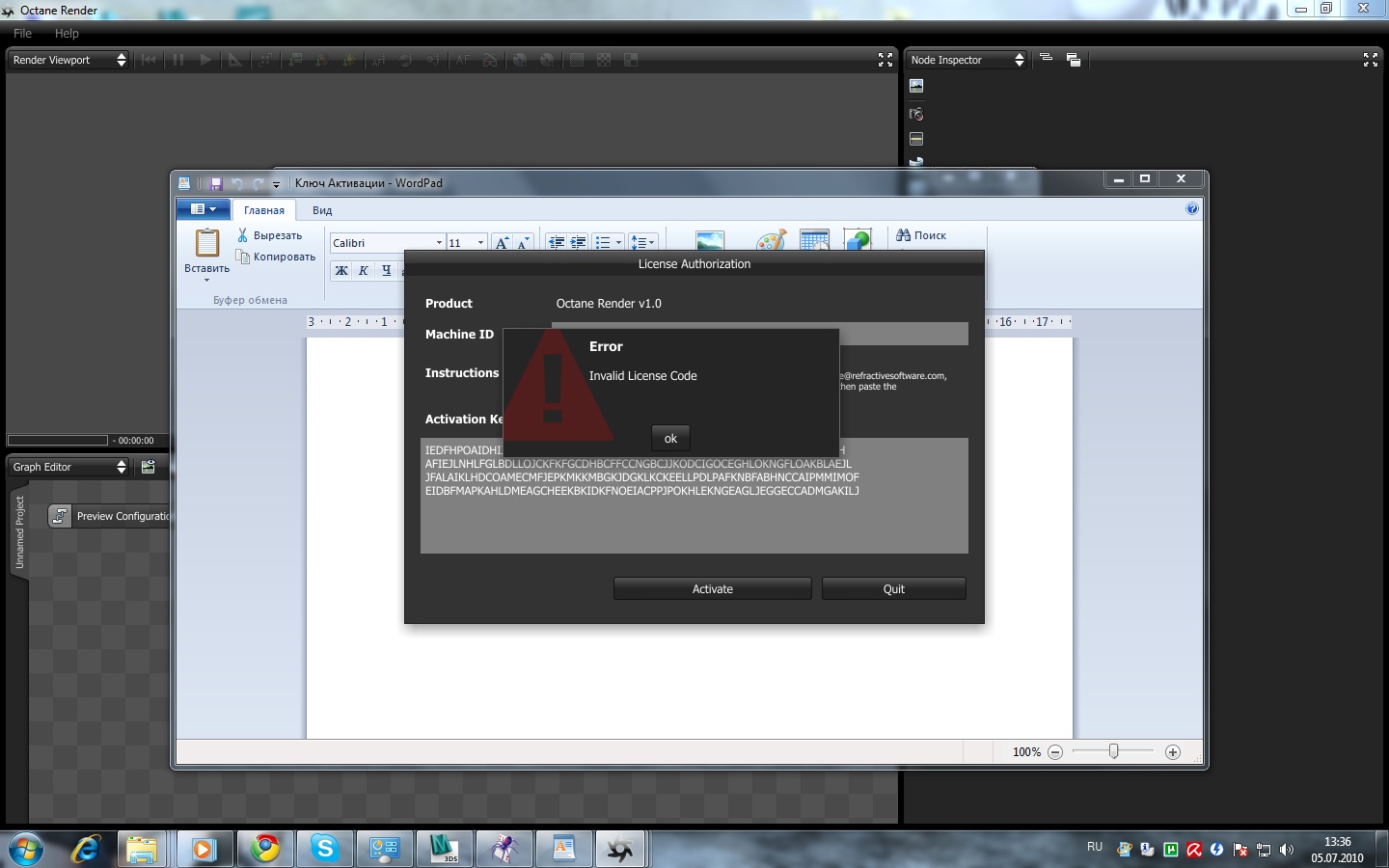The height and width of the screenshot is (868, 1389).
Task: Open the WordPad application menu button
Action: coord(203,209)
